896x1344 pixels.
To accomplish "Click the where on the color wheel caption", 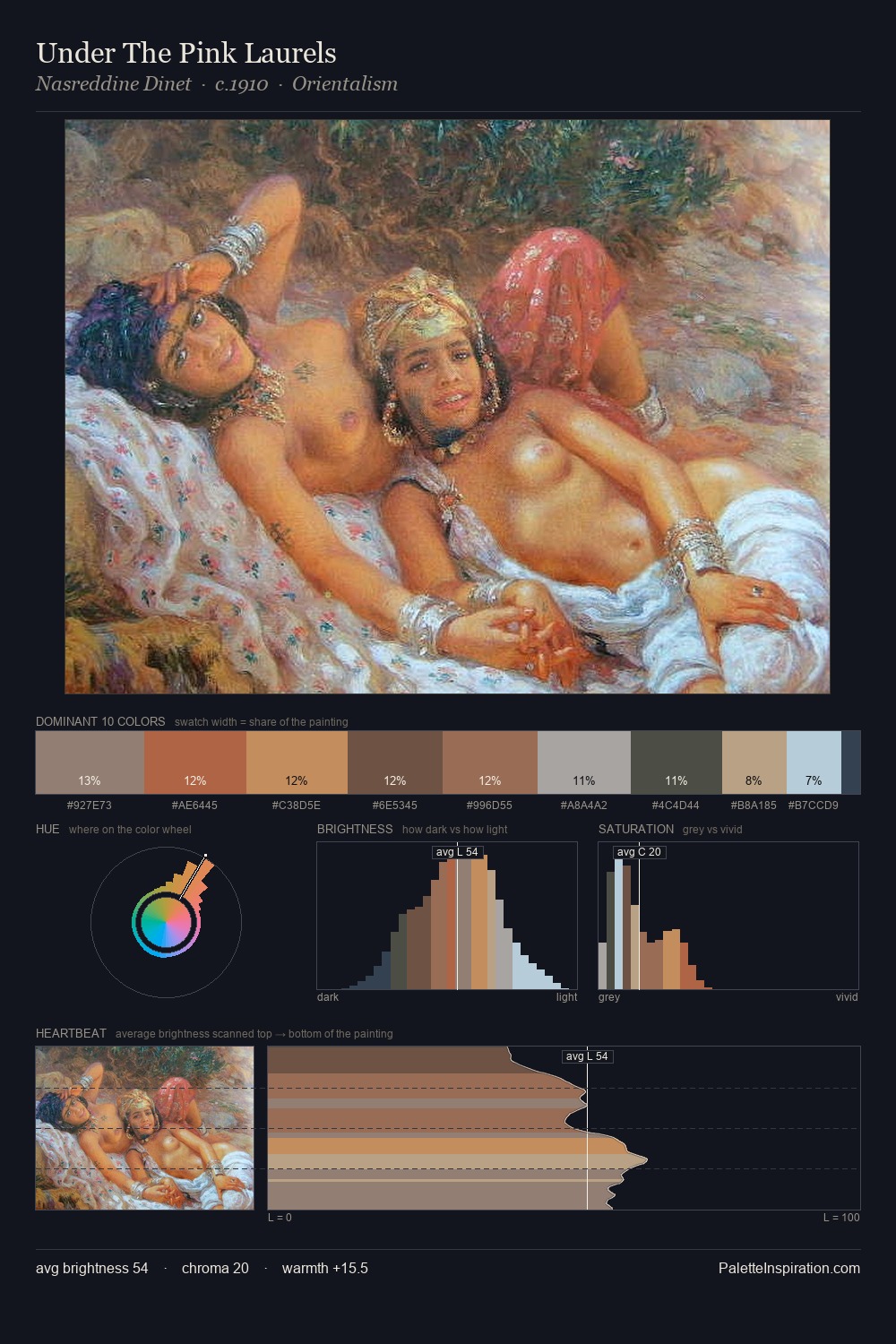I will (x=130, y=829).
